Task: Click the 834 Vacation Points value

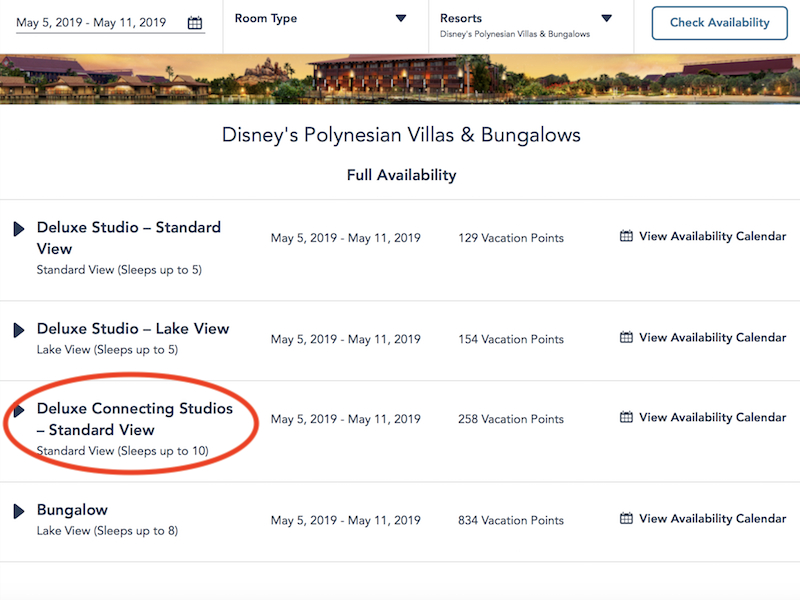Action: tap(511, 520)
